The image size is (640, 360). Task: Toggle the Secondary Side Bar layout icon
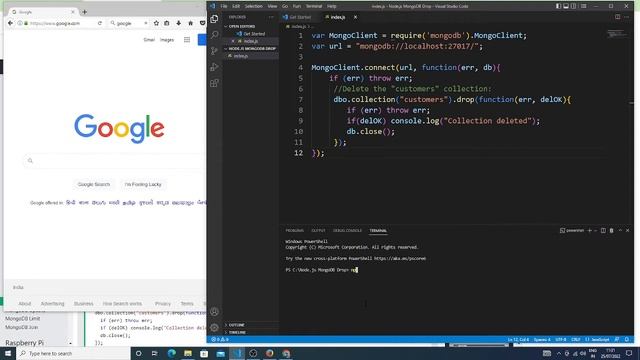tap(574, 6)
